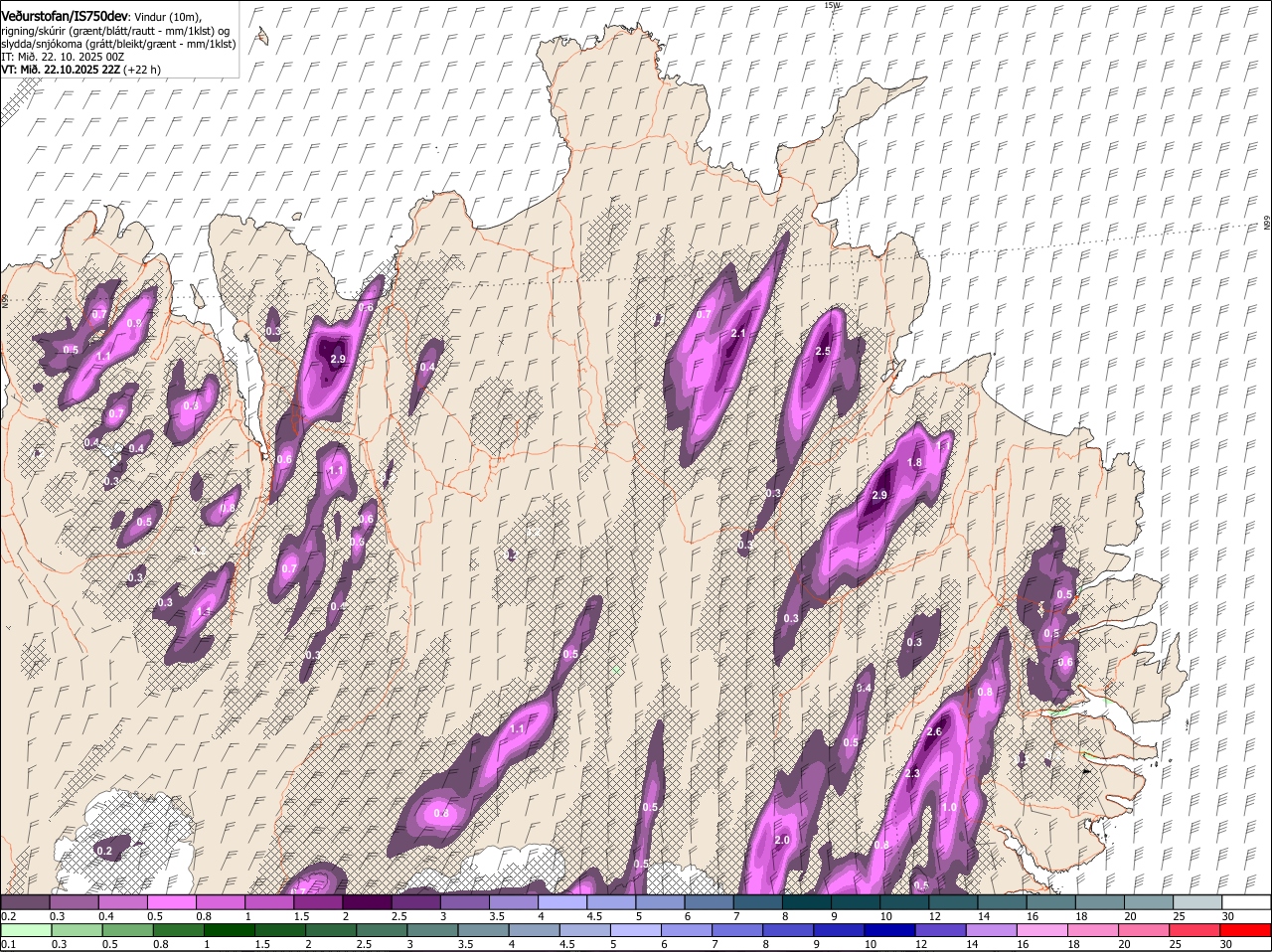Select the red 30 swatch in the bottom legend row
The image size is (1272, 952).
point(1246,930)
